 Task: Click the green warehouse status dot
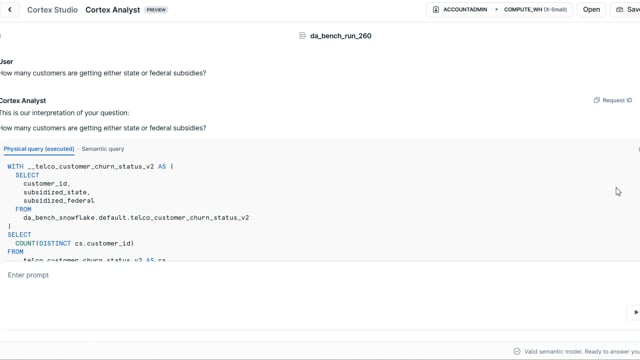(496, 9)
